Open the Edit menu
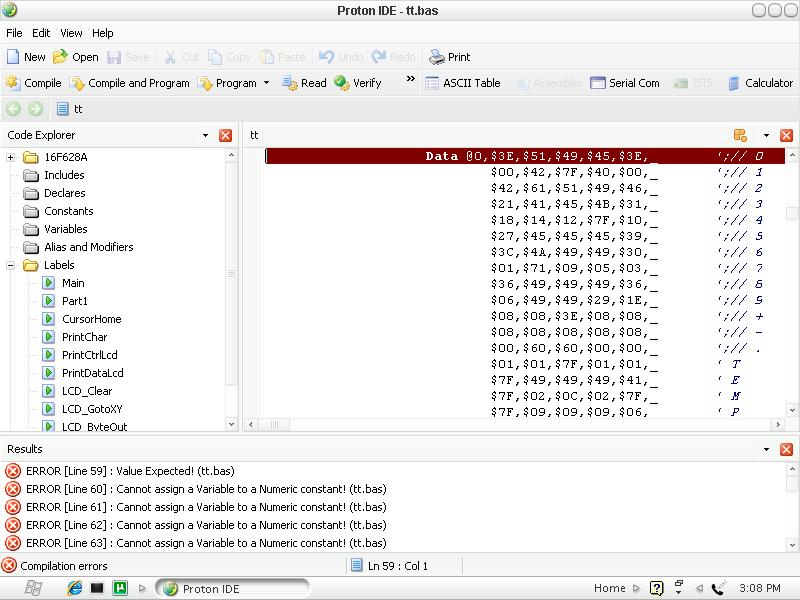The height and width of the screenshot is (600, 800). (41, 33)
